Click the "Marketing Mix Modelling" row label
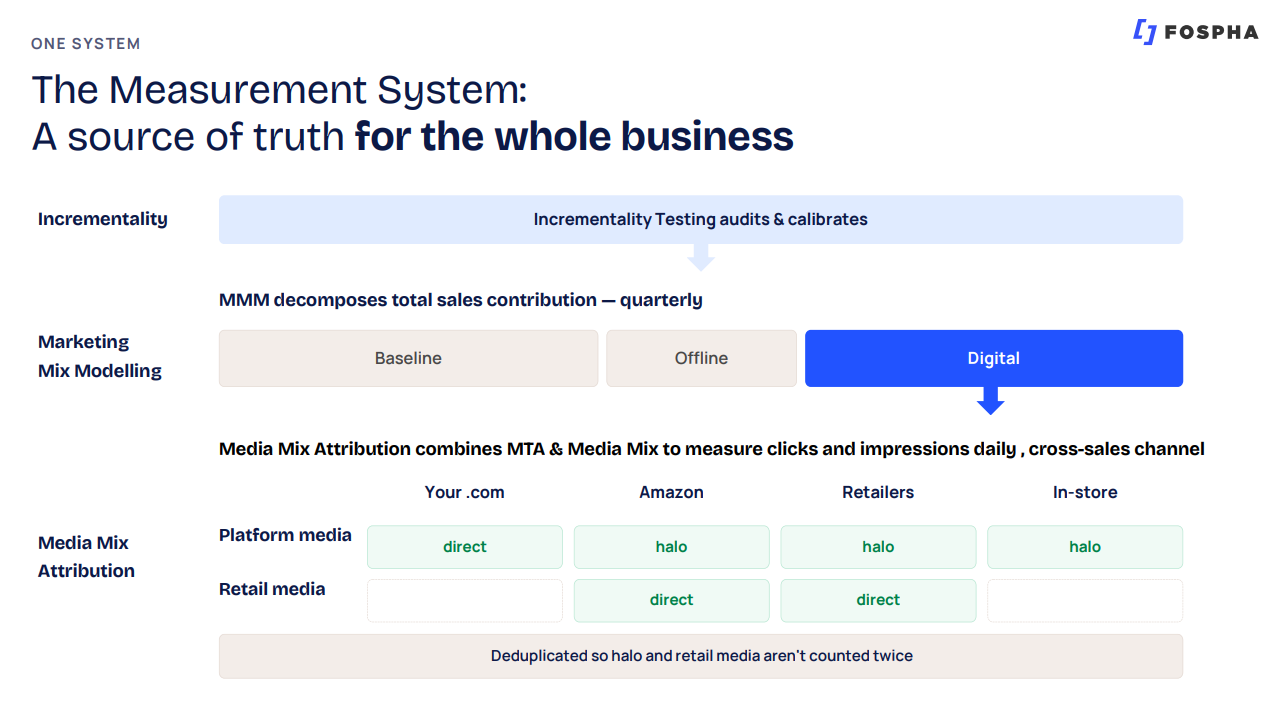The width and height of the screenshot is (1282, 717). pos(100,356)
